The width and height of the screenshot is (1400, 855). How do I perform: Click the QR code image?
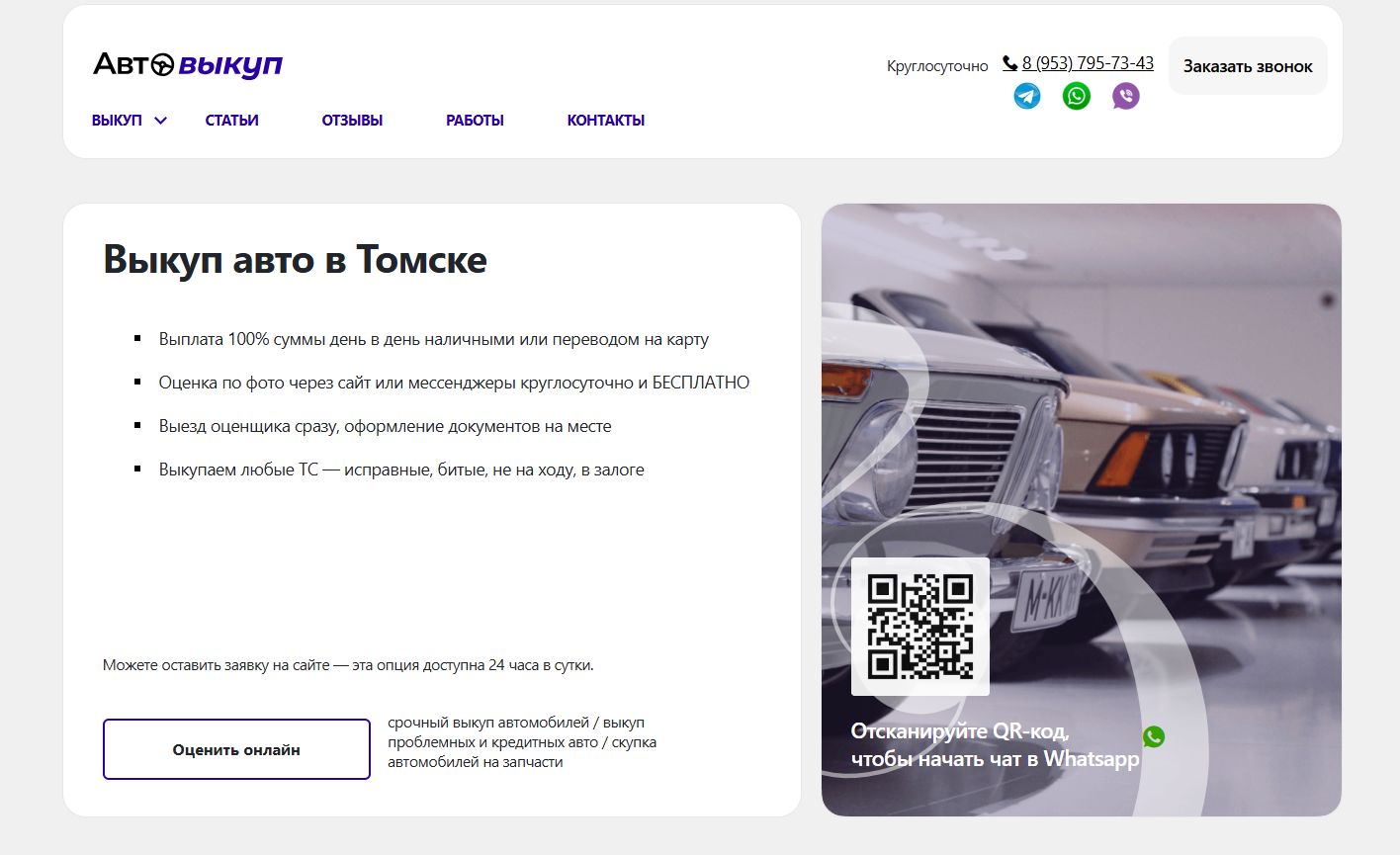[919, 627]
